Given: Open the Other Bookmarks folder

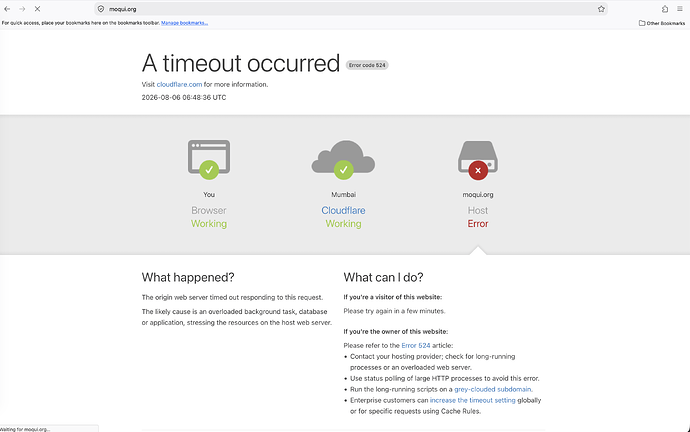Looking at the screenshot, I should click(x=662, y=23).
